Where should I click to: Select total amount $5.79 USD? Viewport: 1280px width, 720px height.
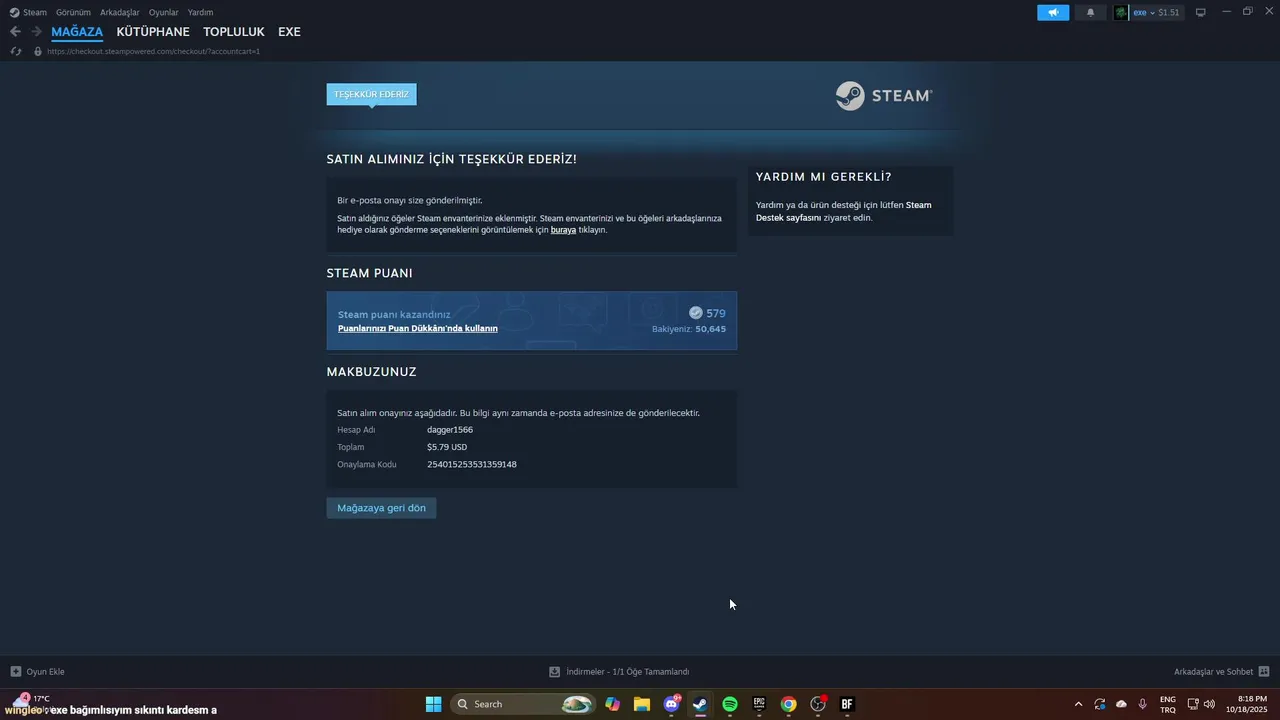(x=447, y=447)
